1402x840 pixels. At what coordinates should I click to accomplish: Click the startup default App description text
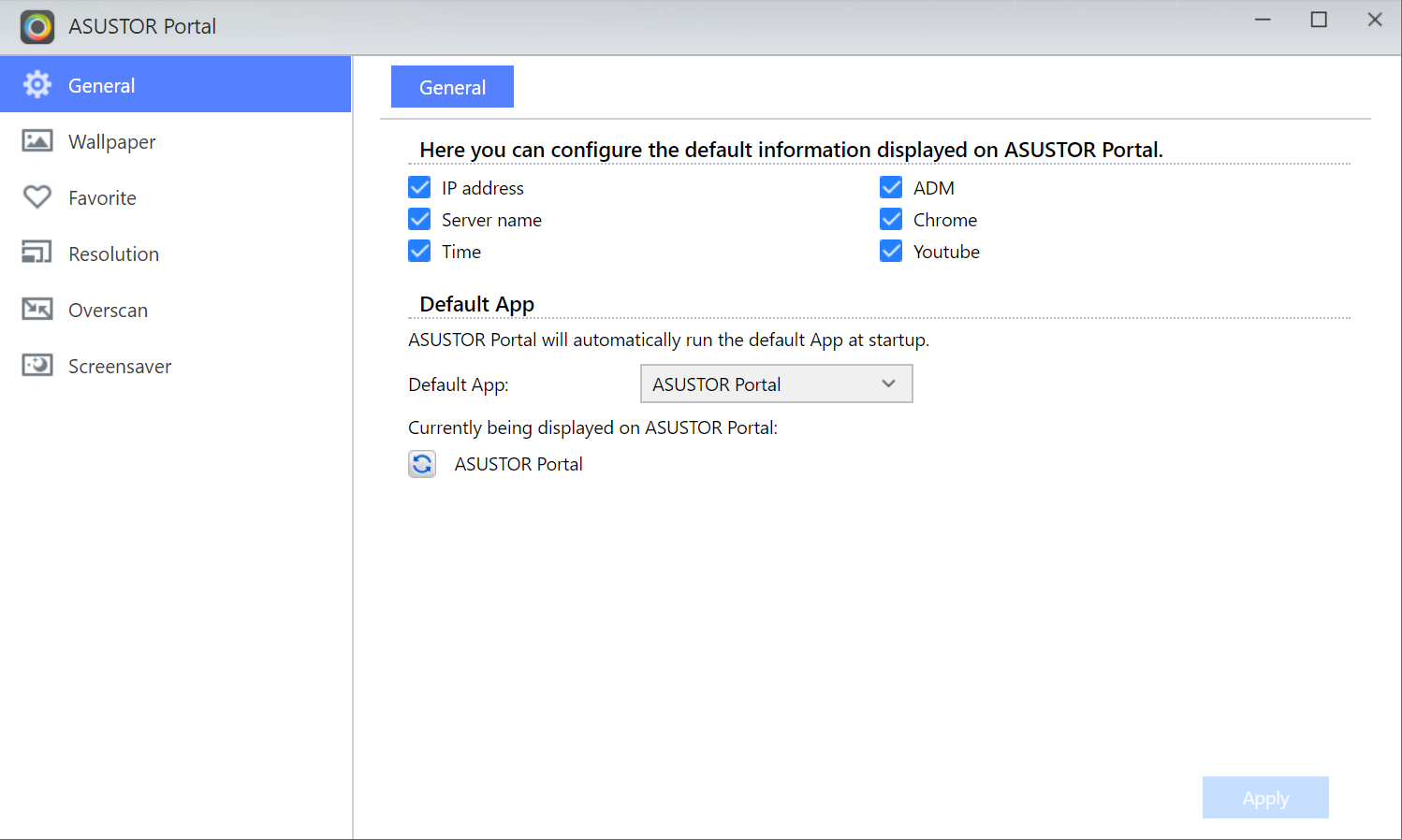pyautogui.click(x=668, y=340)
